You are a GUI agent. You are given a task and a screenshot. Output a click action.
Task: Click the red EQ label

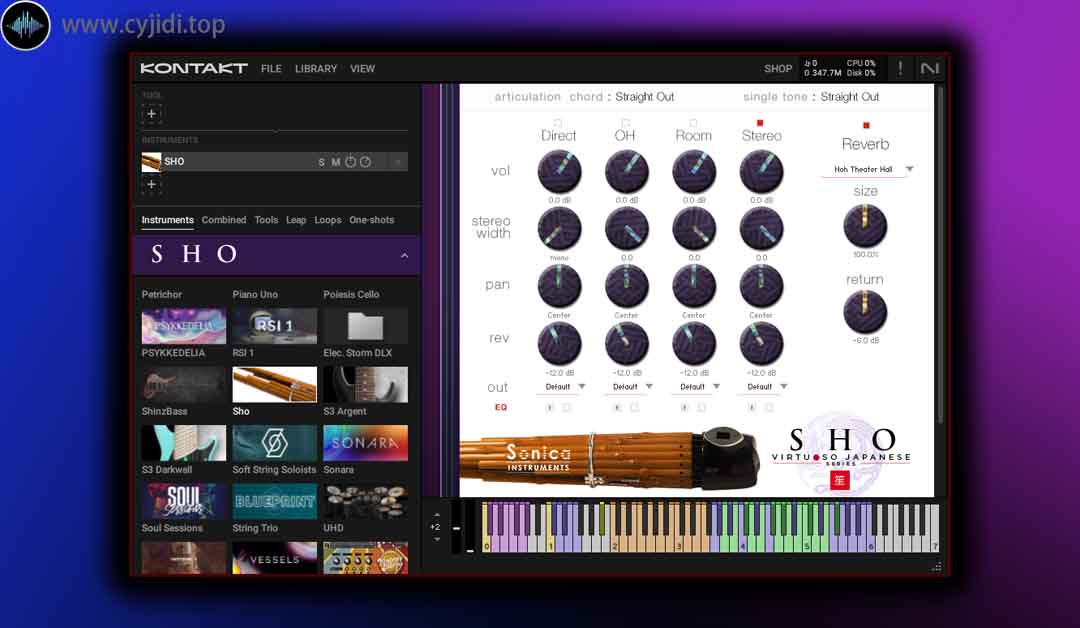(x=501, y=408)
